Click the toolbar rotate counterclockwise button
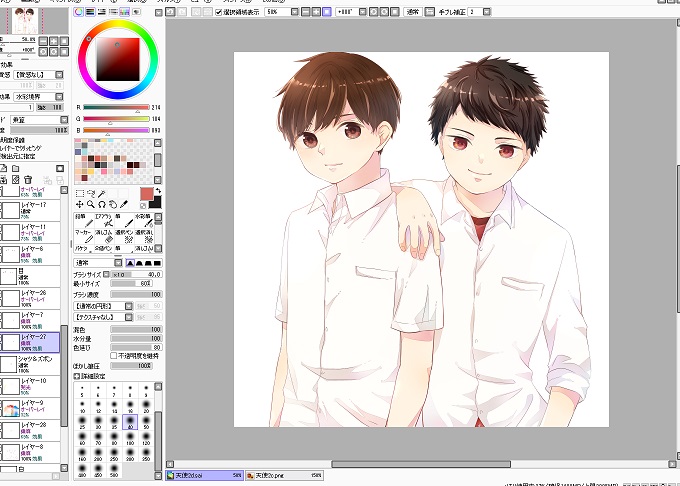 (x=373, y=12)
